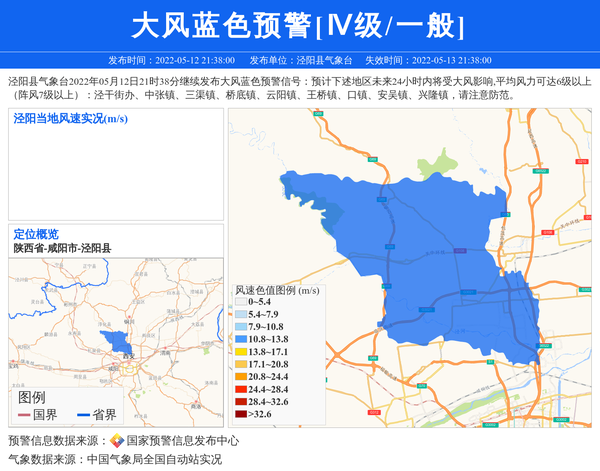
Task: Click the 商洛 city label on overview map
Action: click(x=196, y=406)
